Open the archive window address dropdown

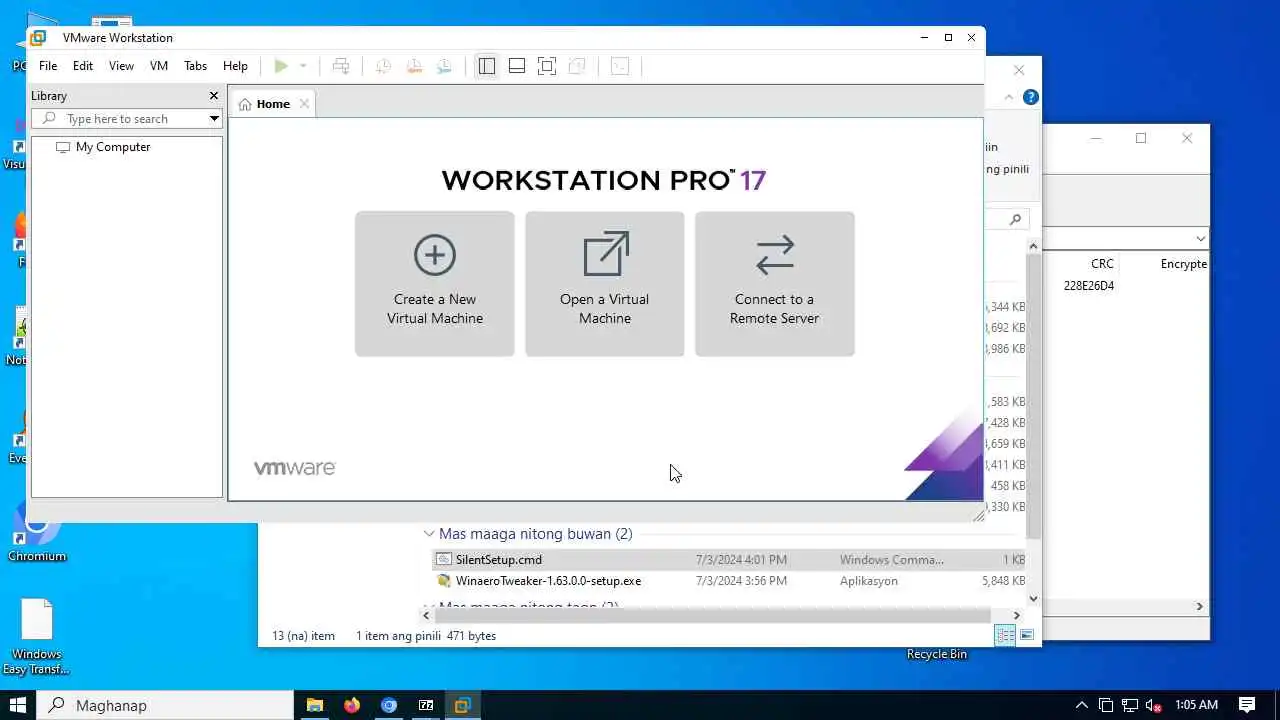[x=1200, y=239]
